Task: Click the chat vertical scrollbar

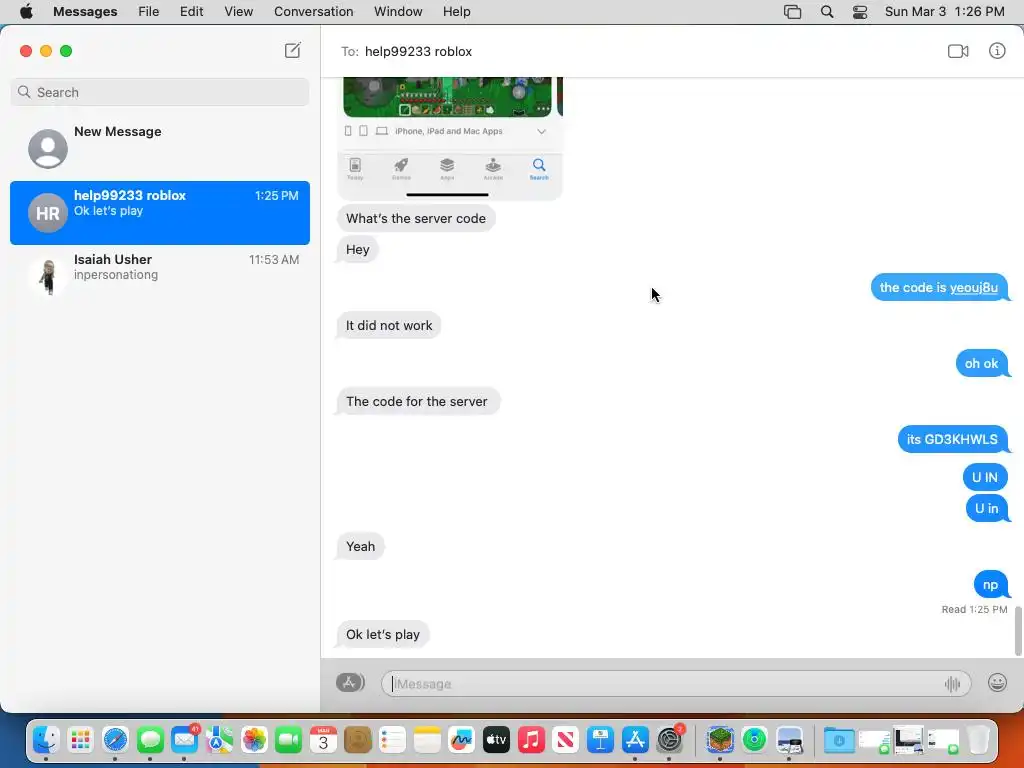Action: pyautogui.click(x=1017, y=630)
